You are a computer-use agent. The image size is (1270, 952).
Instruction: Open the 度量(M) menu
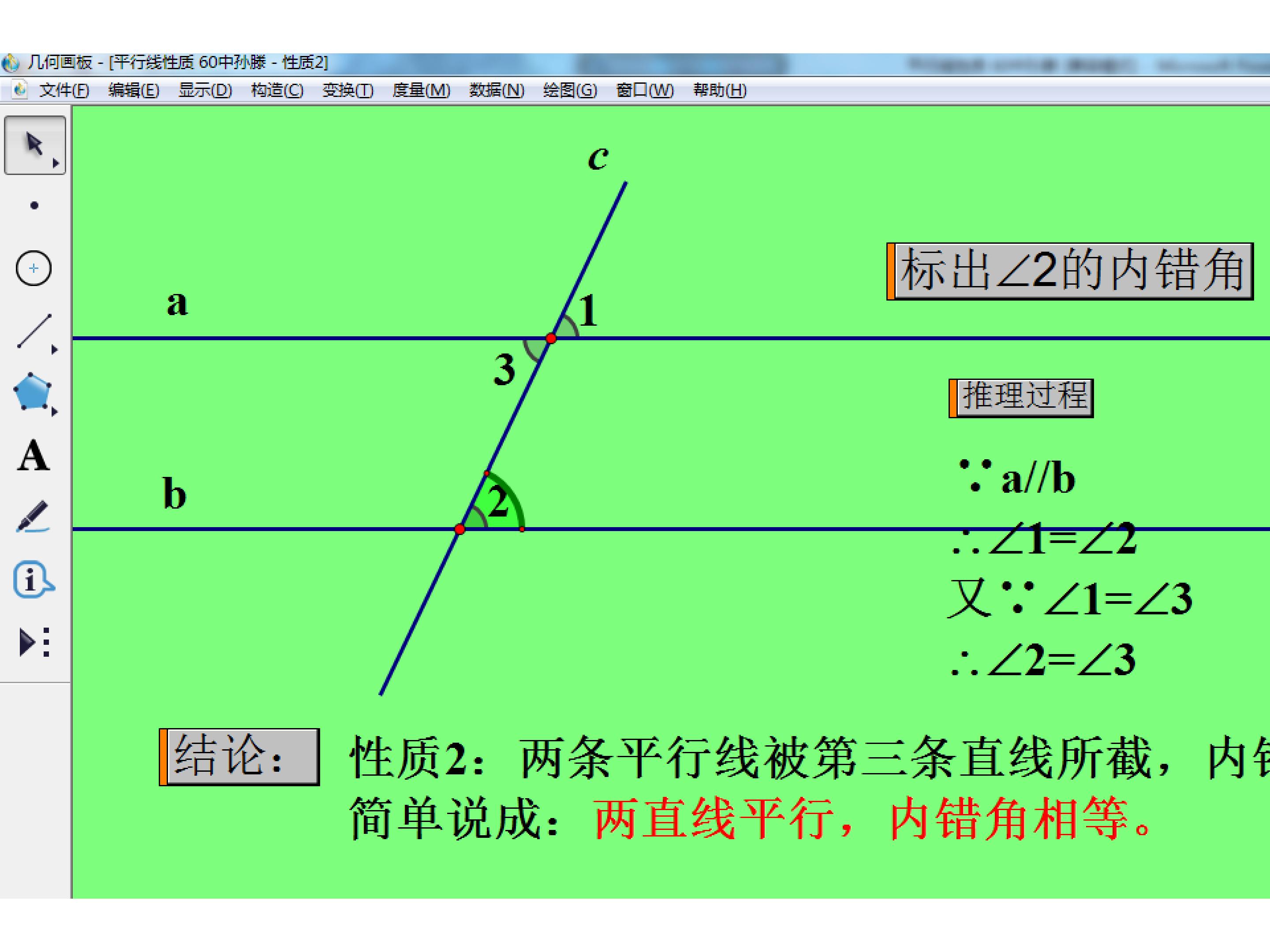point(422,90)
